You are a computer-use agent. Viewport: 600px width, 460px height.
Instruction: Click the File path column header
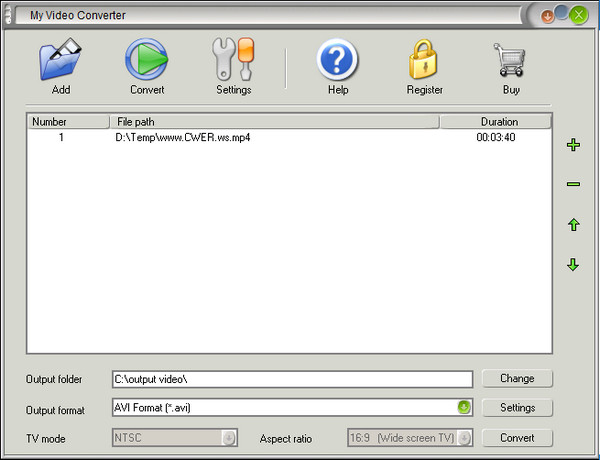point(273,122)
